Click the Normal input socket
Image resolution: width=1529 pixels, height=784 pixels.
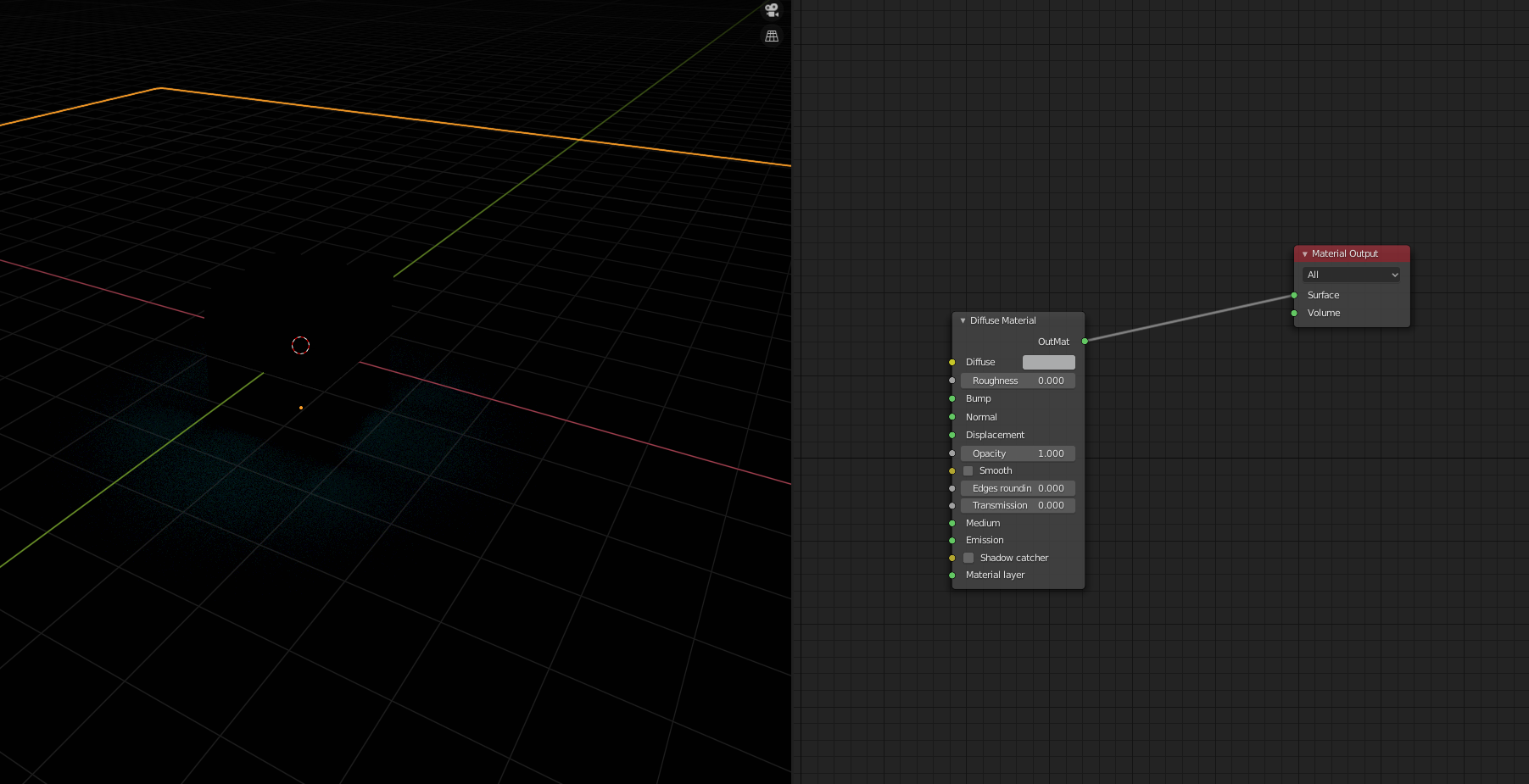[952, 417]
